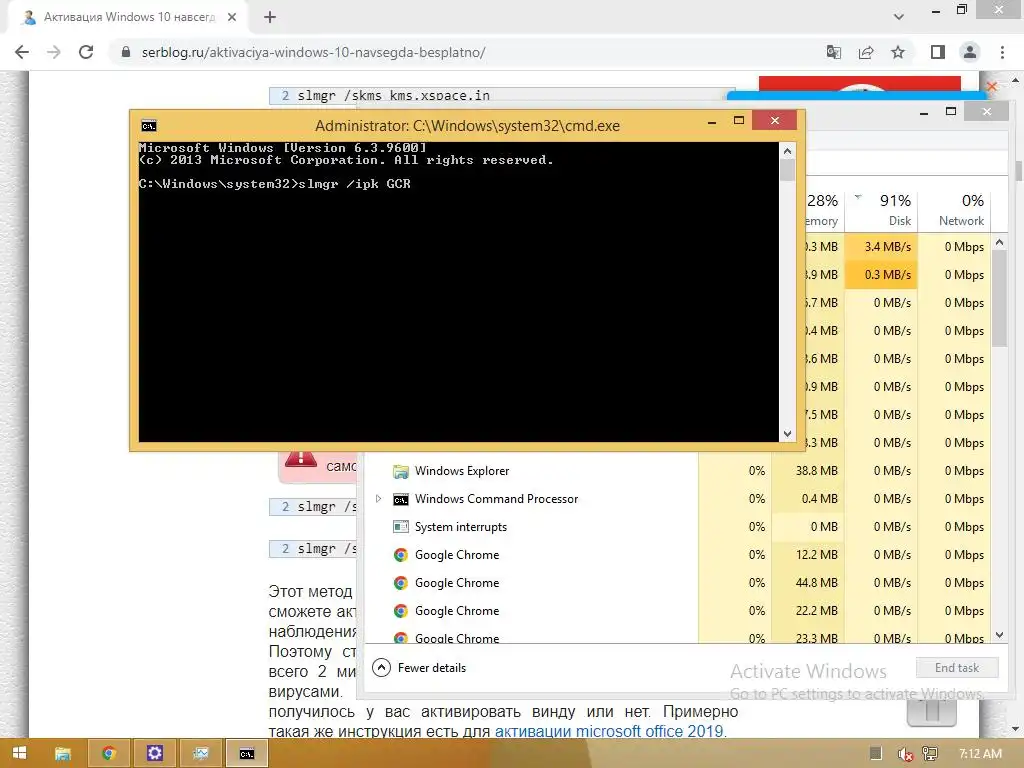This screenshot has height=768, width=1024.
Task: Switch to Chrome in taskbar
Action: [109, 754]
